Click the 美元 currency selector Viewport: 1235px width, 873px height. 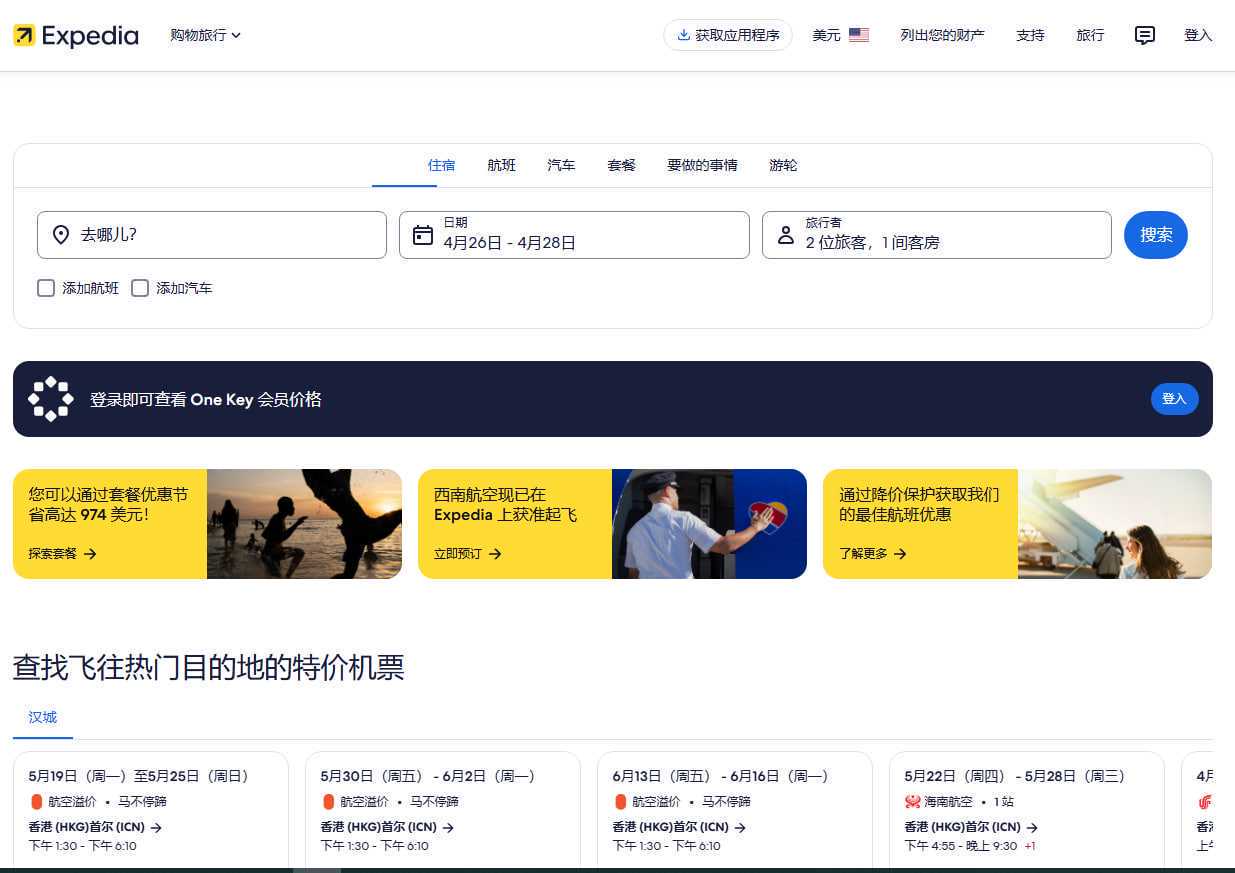click(x=840, y=35)
